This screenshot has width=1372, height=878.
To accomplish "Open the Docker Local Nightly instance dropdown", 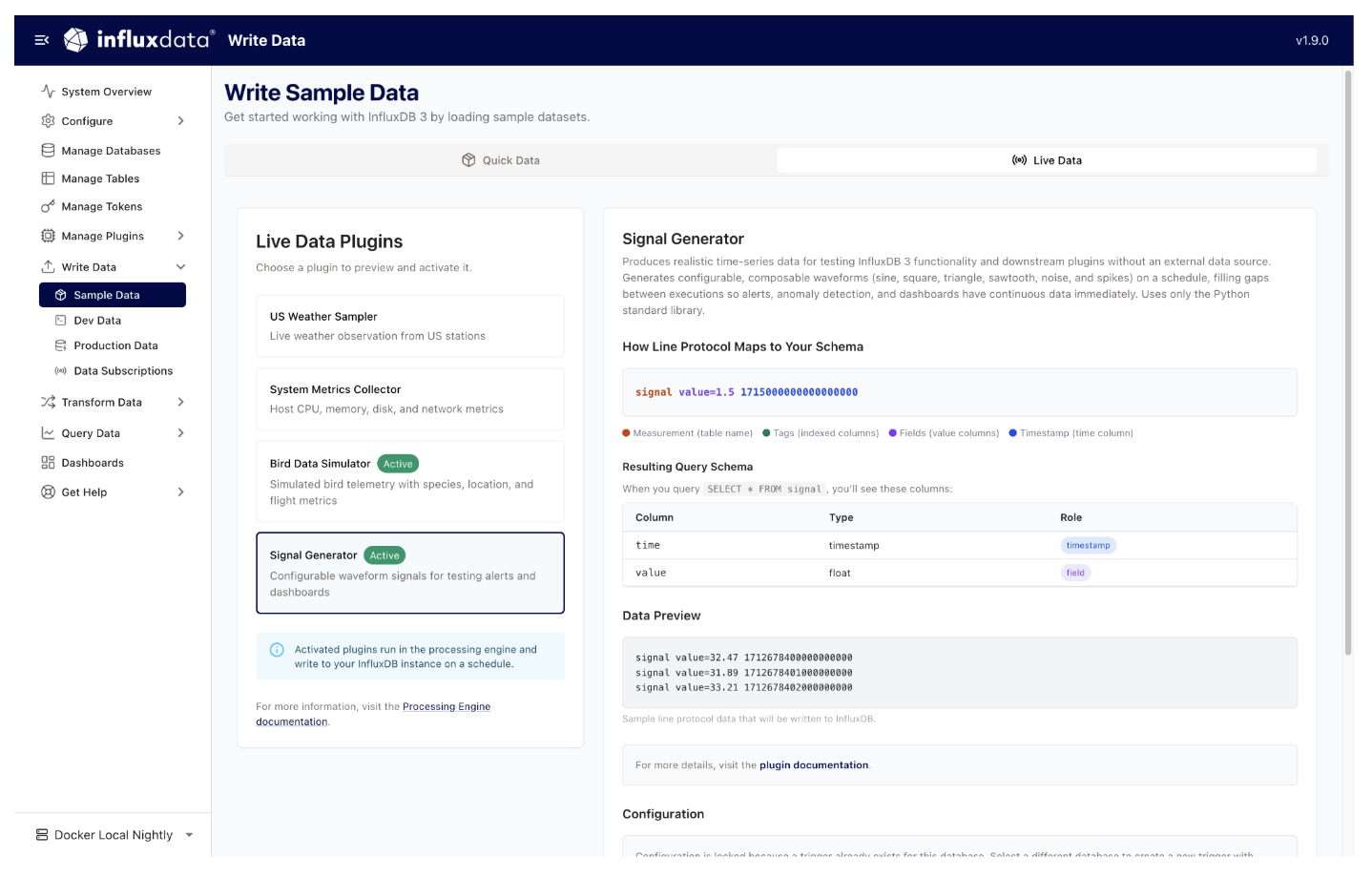I will pyautogui.click(x=189, y=835).
